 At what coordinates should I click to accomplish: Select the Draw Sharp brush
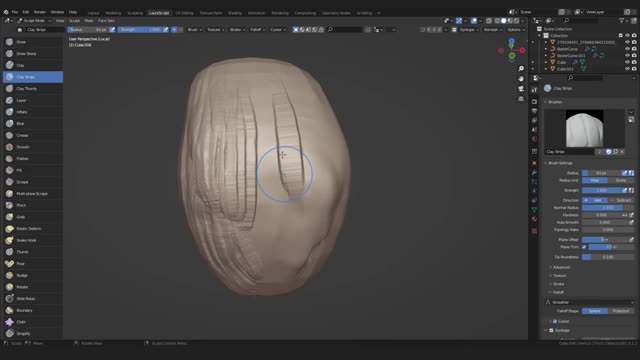pos(33,53)
